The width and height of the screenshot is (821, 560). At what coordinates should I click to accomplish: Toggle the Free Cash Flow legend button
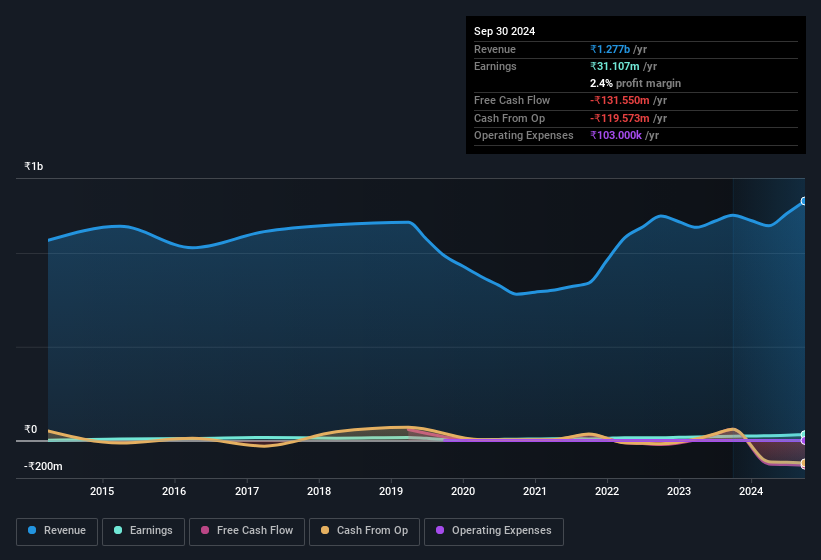(x=247, y=531)
